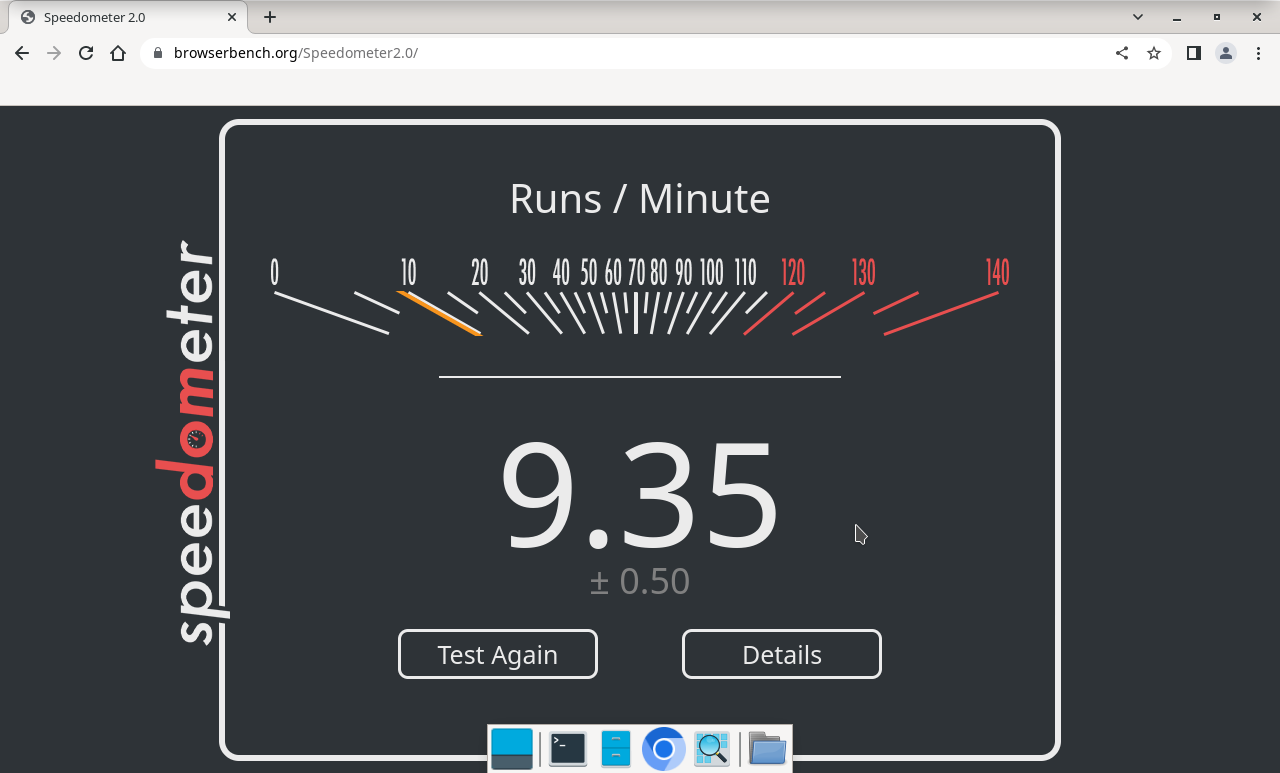Open the user profile avatar menu
The height and width of the screenshot is (773, 1280).
click(x=1226, y=53)
